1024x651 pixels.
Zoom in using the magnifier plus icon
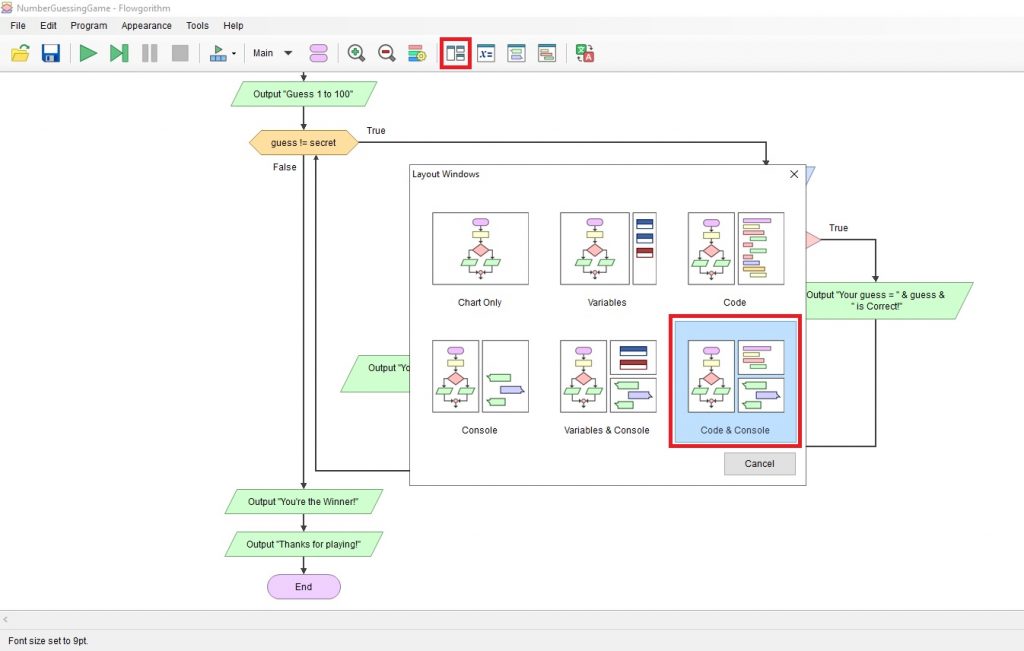[x=356, y=53]
